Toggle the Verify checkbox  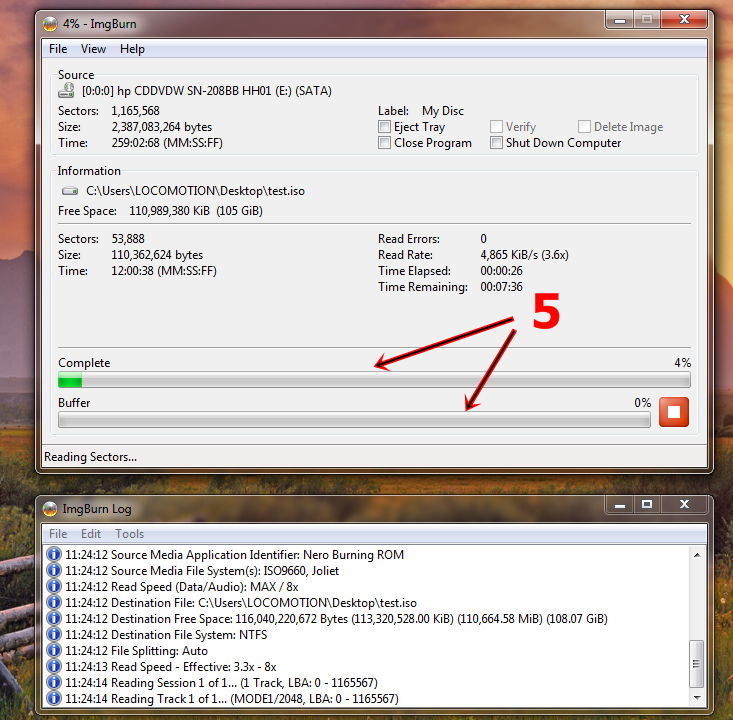(496, 127)
